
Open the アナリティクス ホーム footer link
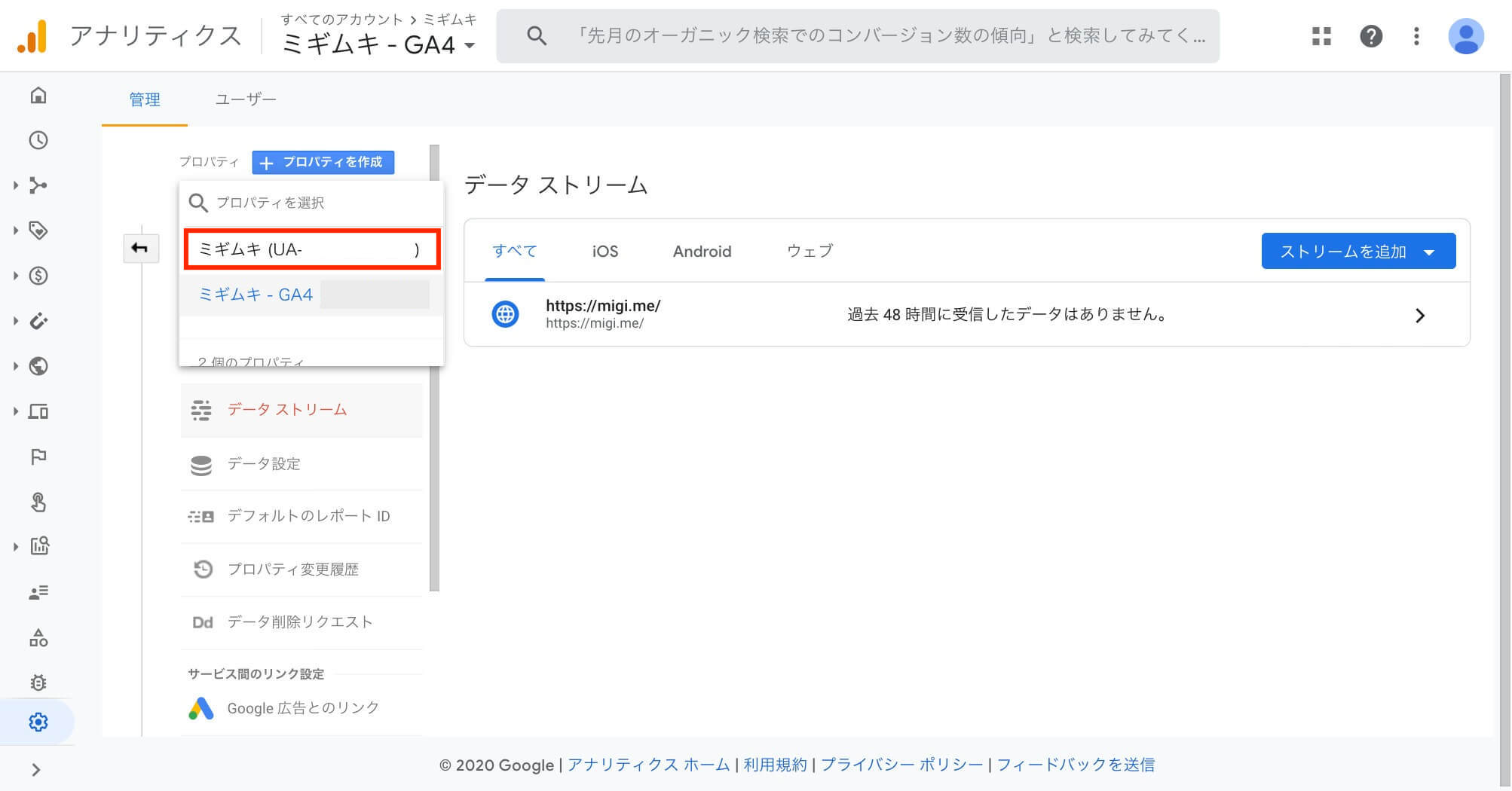(649, 765)
